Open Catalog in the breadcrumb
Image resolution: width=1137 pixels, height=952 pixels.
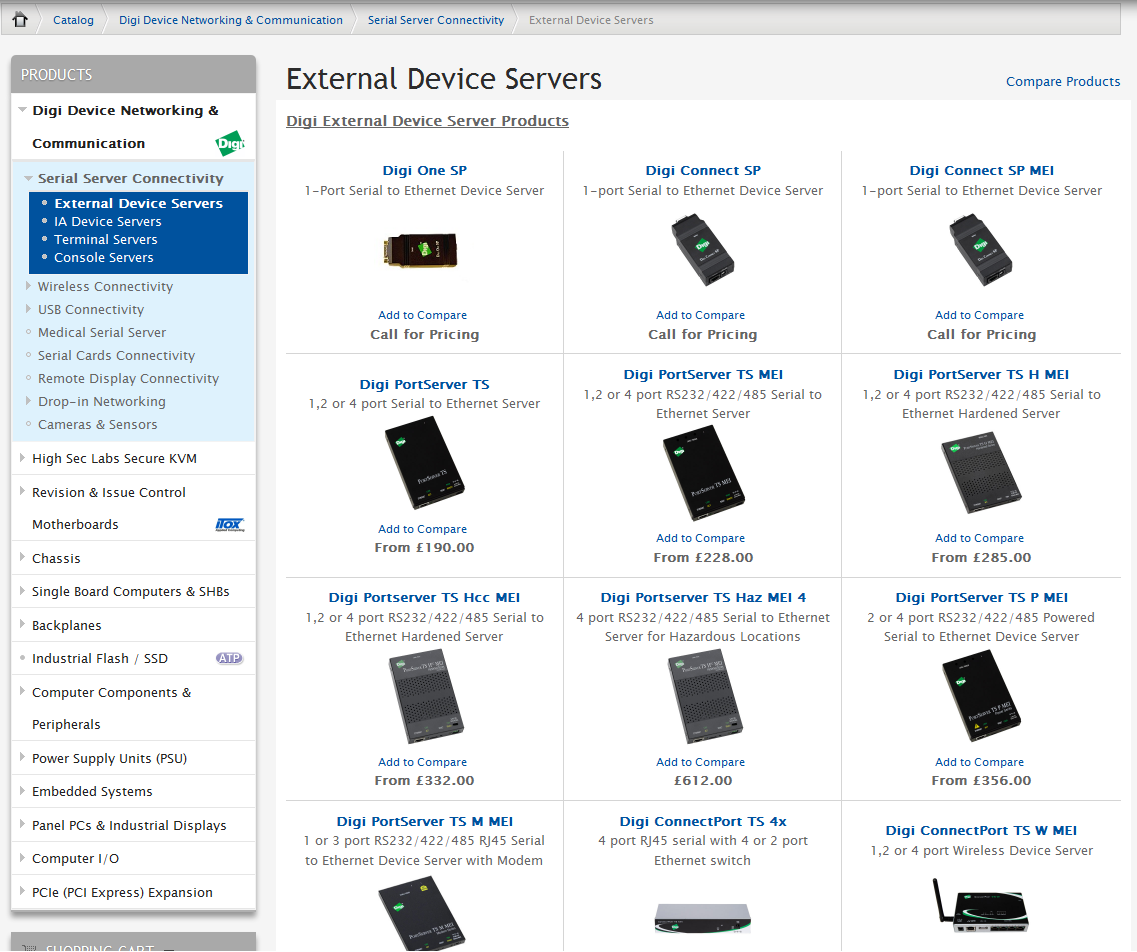tap(73, 20)
